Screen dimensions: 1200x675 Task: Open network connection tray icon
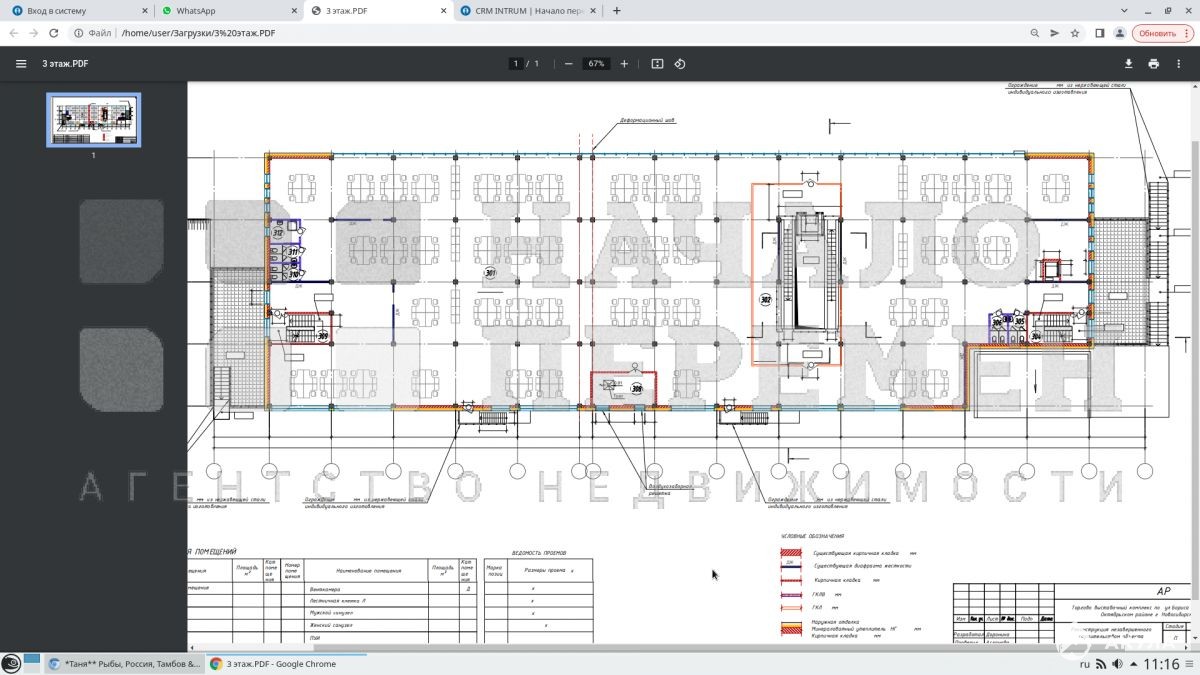[x=1101, y=664]
